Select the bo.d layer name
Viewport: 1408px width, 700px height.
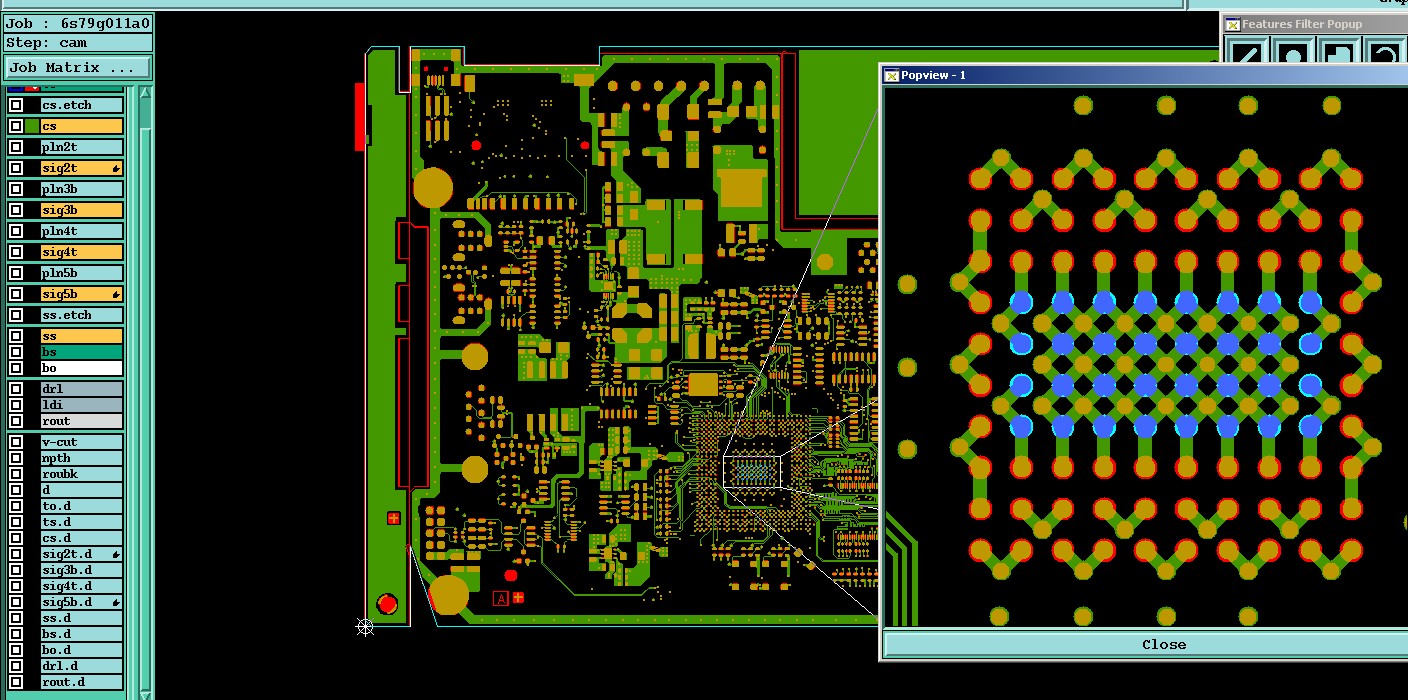click(x=82, y=650)
